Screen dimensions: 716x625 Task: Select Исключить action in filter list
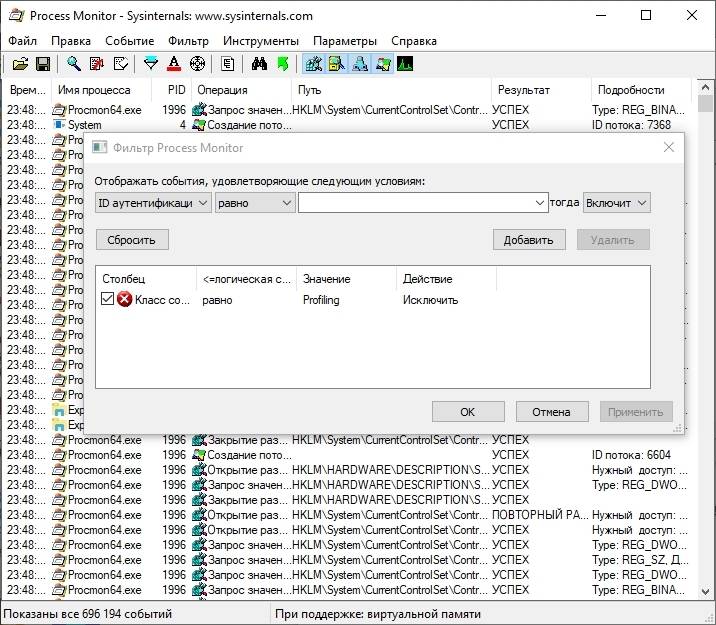[x=430, y=300]
